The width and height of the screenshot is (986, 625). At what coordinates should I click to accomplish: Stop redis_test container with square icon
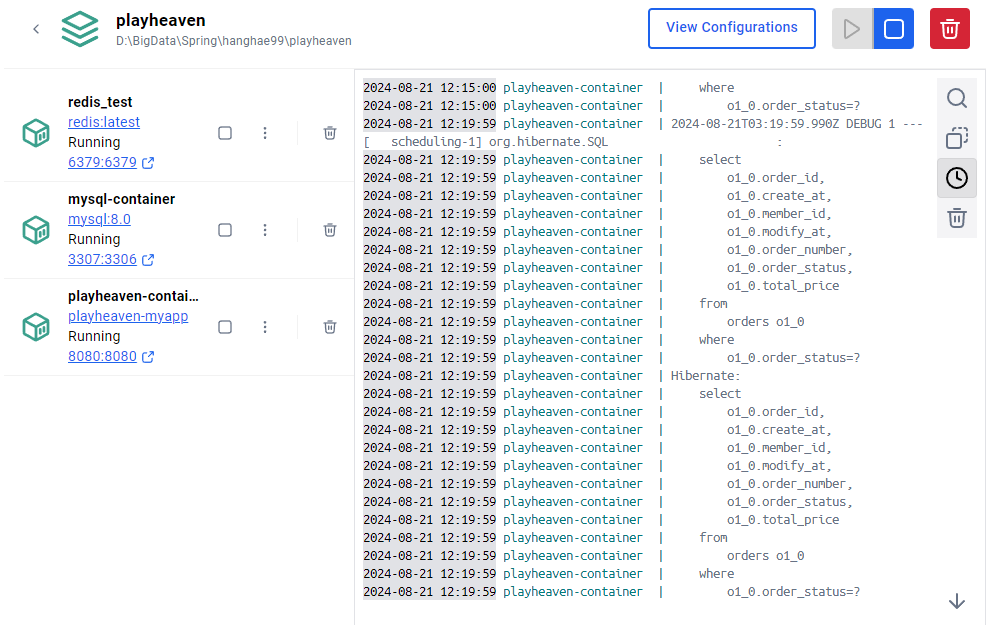coord(225,133)
